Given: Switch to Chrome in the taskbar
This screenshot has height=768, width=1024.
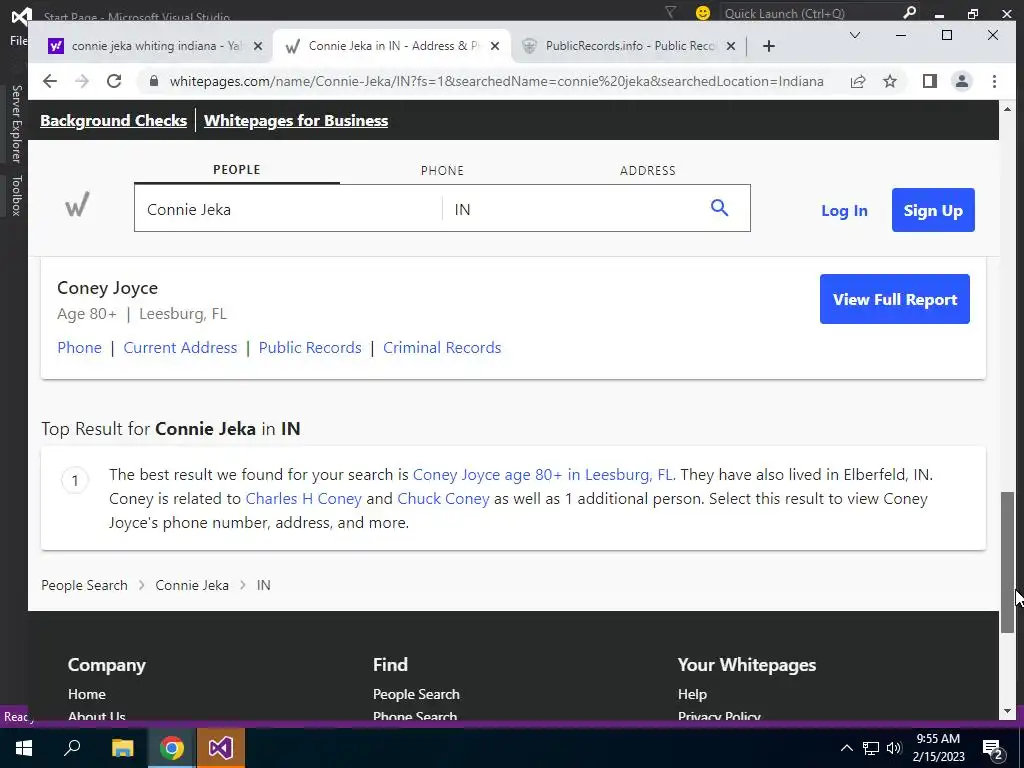Looking at the screenshot, I should (172, 748).
